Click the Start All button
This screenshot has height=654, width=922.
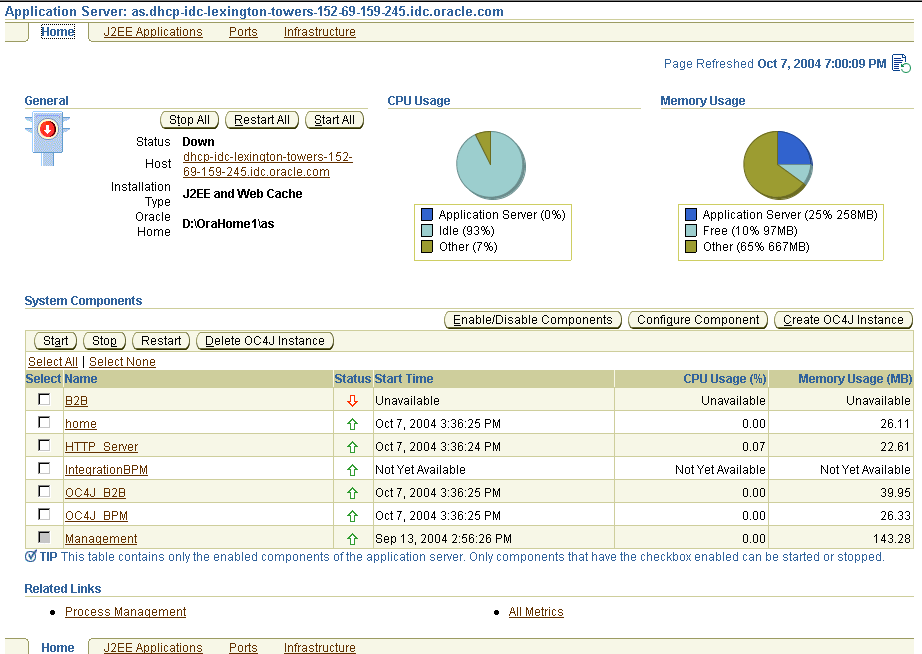[x=335, y=120]
